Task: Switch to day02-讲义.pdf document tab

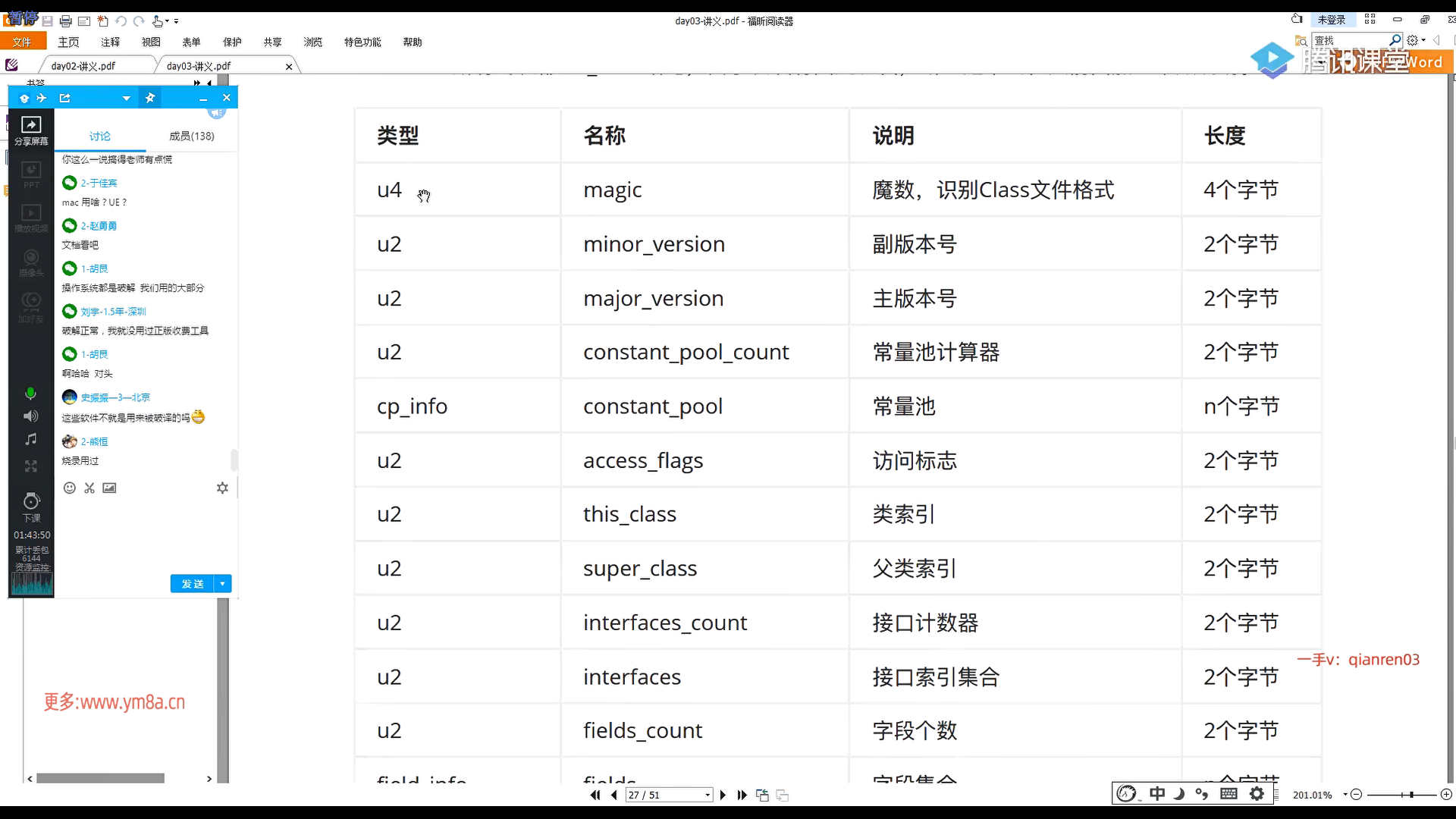Action: [x=83, y=66]
